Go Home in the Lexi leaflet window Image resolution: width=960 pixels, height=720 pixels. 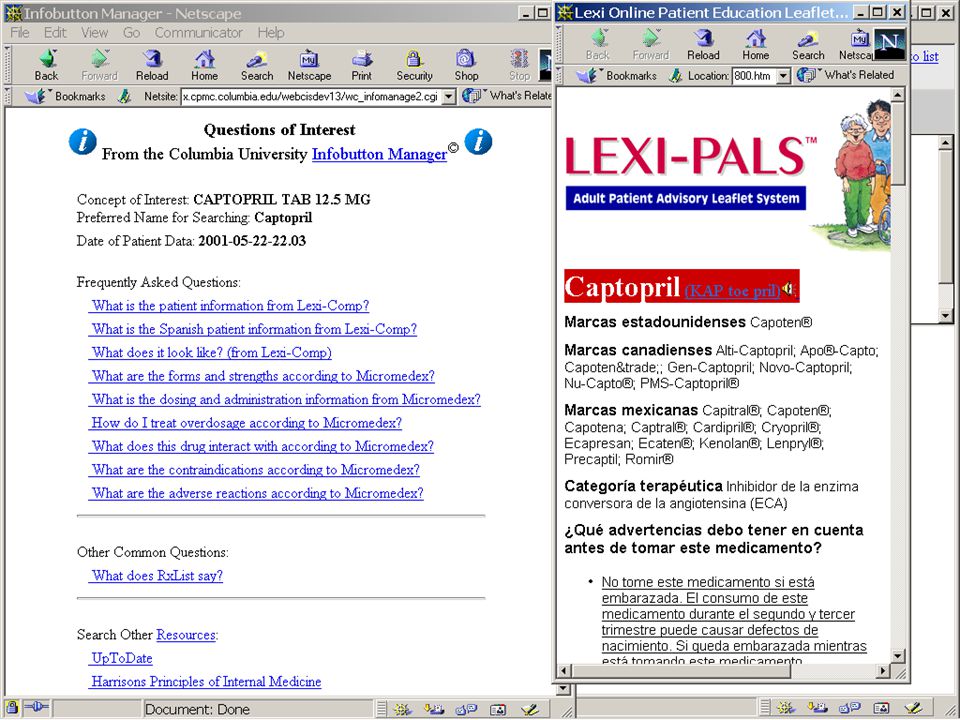[756, 45]
